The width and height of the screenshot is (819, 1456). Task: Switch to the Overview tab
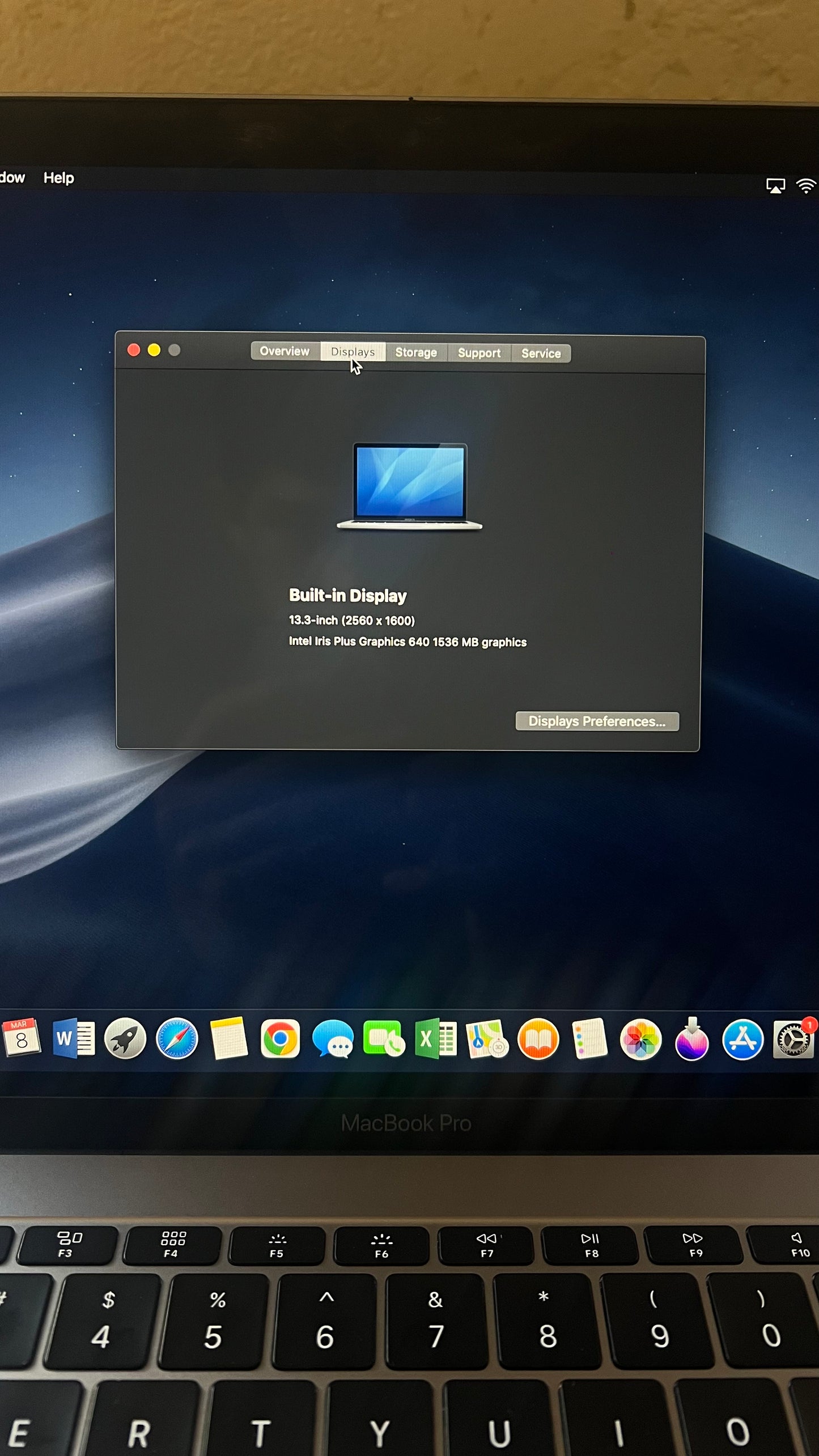285,351
